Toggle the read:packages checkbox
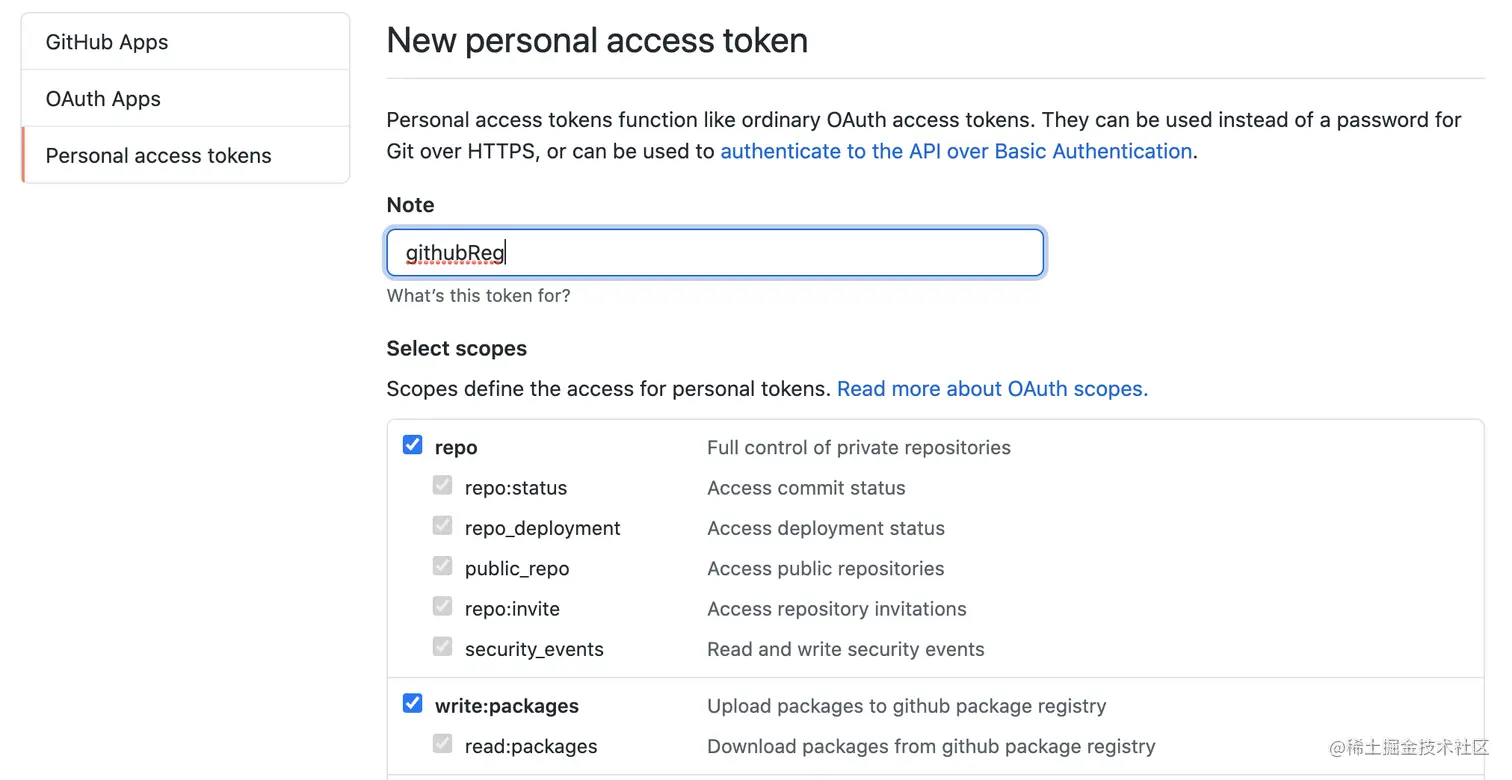 click(x=442, y=744)
